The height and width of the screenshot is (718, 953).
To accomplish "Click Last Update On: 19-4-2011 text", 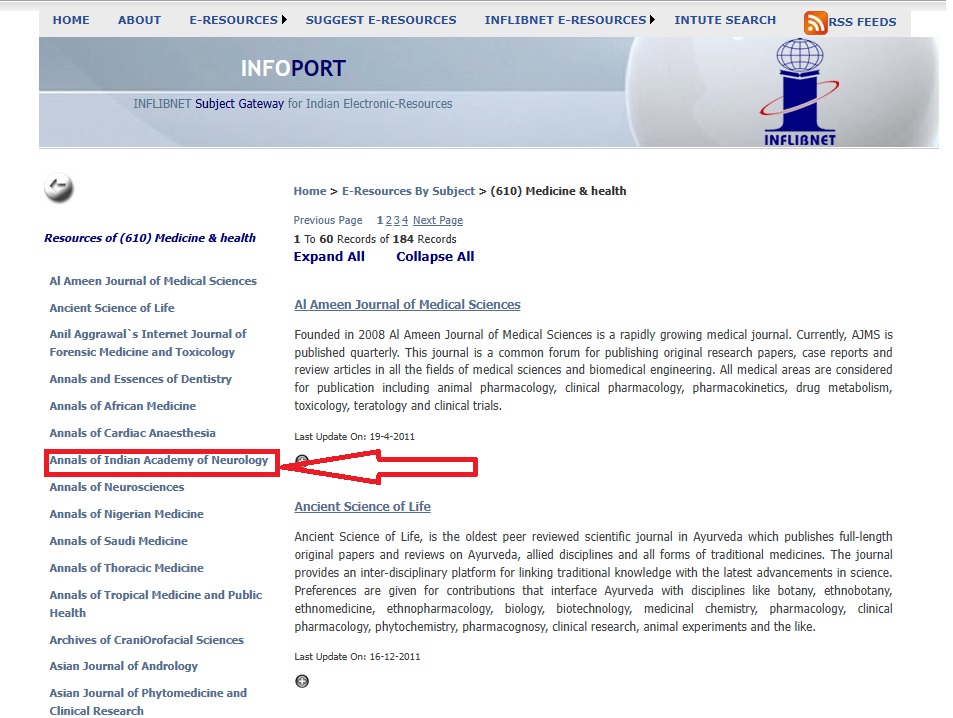I will (354, 437).
